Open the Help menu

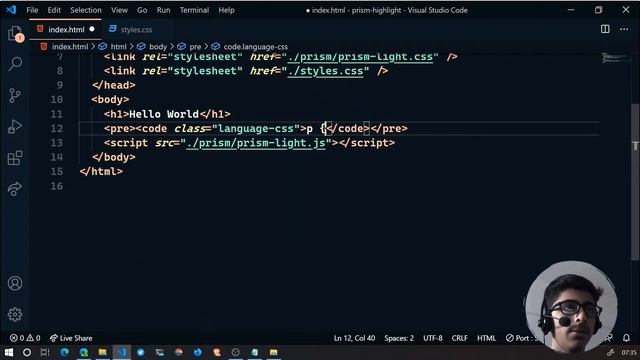pos(226,10)
